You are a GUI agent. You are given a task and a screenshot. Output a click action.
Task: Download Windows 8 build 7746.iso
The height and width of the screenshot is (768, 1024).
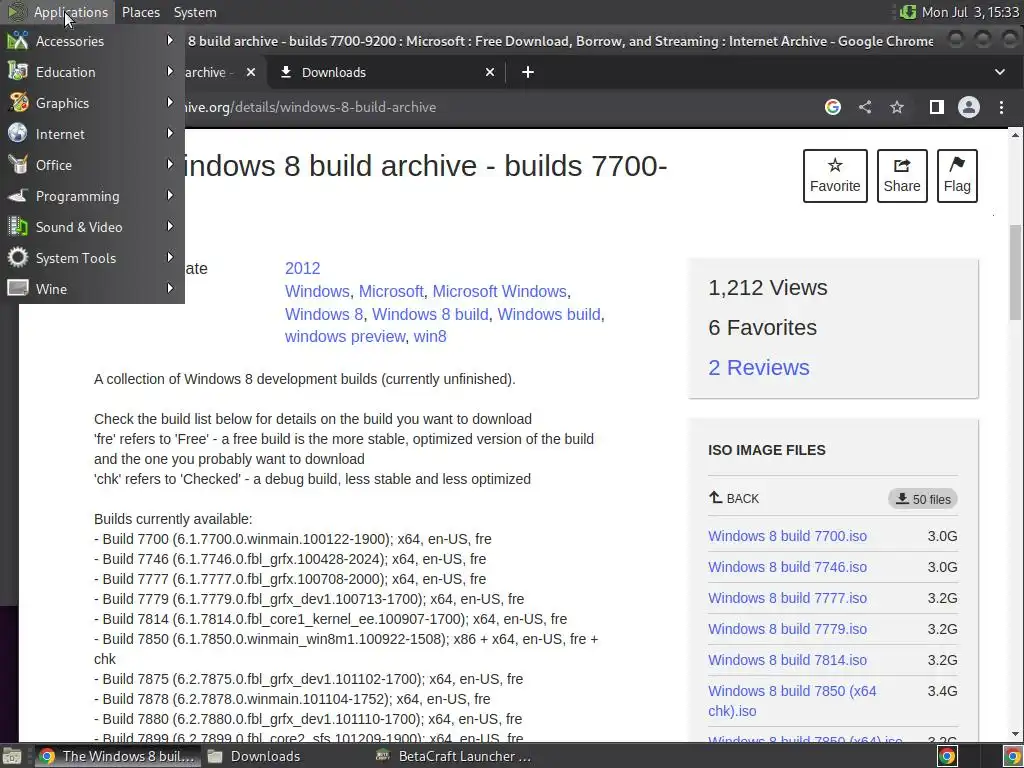coord(788,567)
